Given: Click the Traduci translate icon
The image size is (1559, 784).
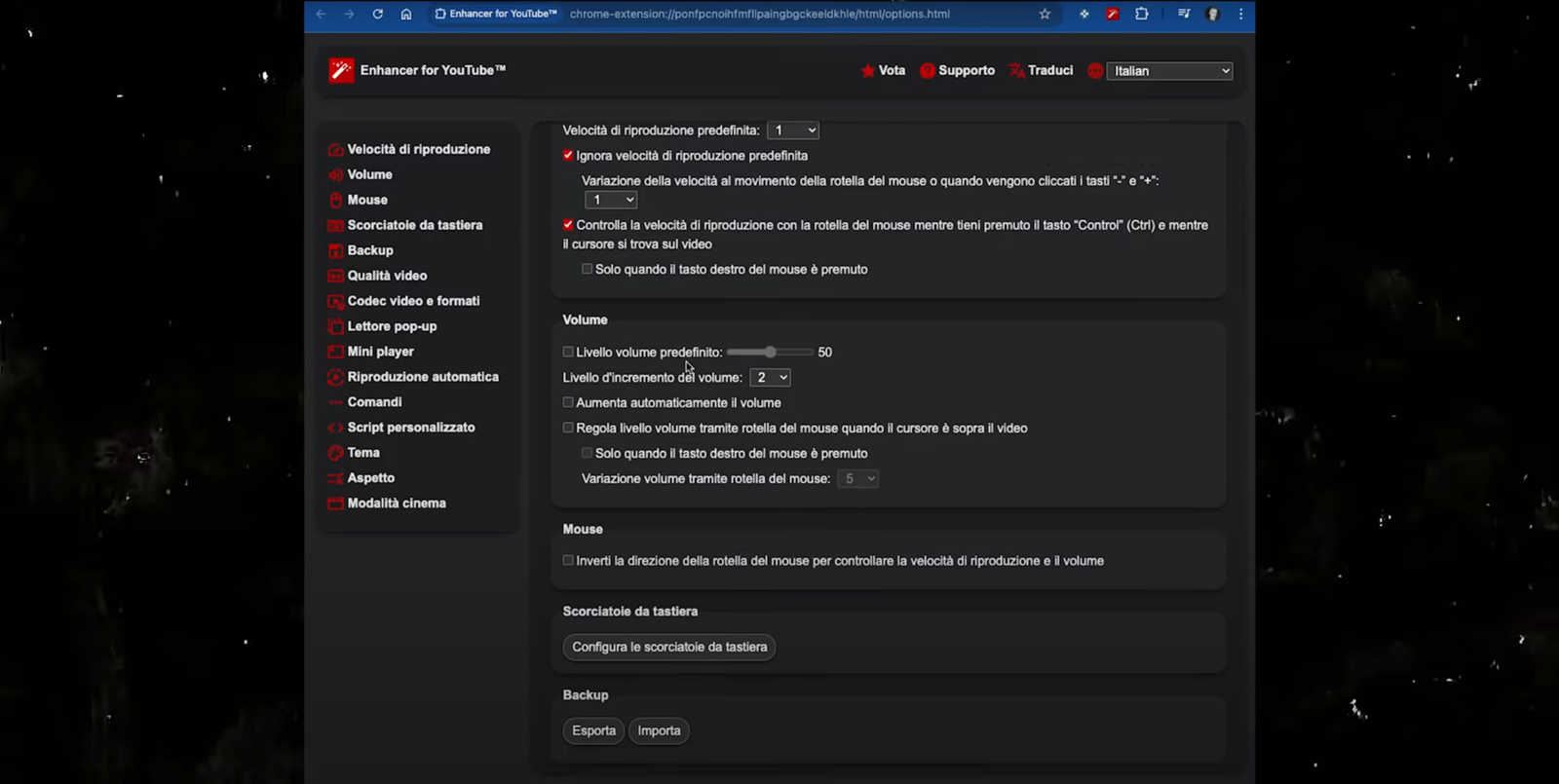Looking at the screenshot, I should click(x=1016, y=71).
